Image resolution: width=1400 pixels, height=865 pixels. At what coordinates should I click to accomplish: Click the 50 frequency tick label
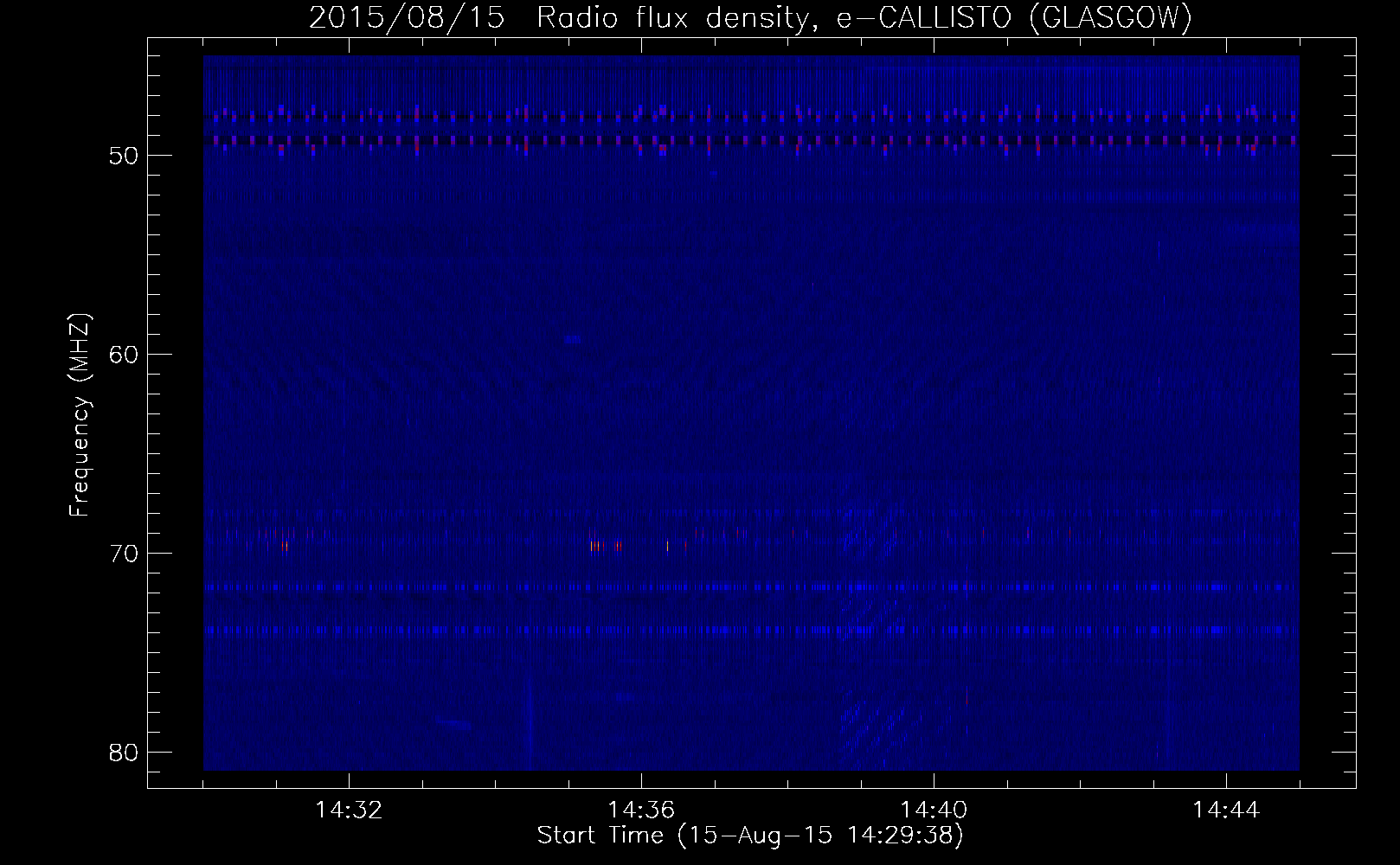coord(122,156)
